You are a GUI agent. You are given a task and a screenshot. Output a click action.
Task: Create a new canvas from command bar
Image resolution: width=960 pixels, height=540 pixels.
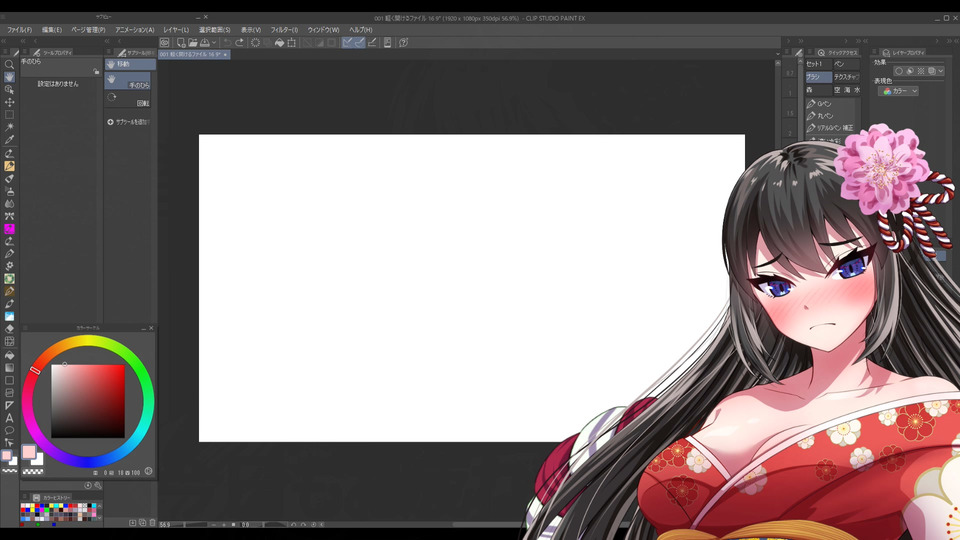click(x=181, y=42)
